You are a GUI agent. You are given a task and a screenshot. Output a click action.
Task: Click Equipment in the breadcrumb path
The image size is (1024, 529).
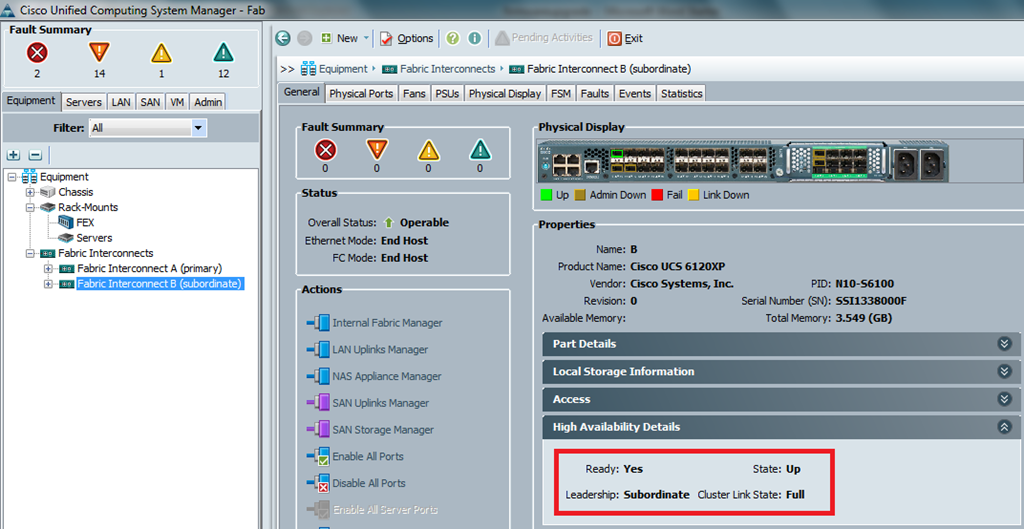tap(342, 69)
